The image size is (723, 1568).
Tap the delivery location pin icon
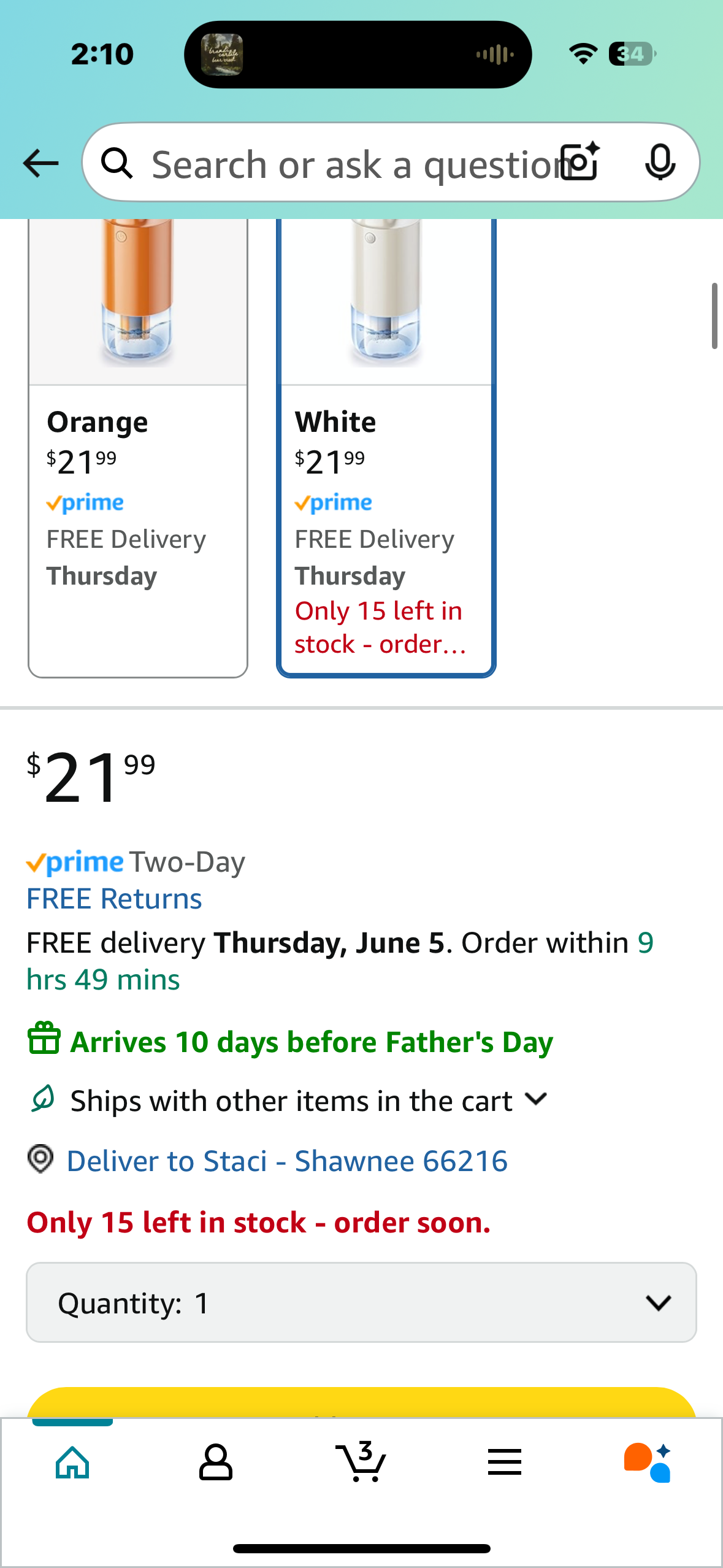coord(41,1159)
